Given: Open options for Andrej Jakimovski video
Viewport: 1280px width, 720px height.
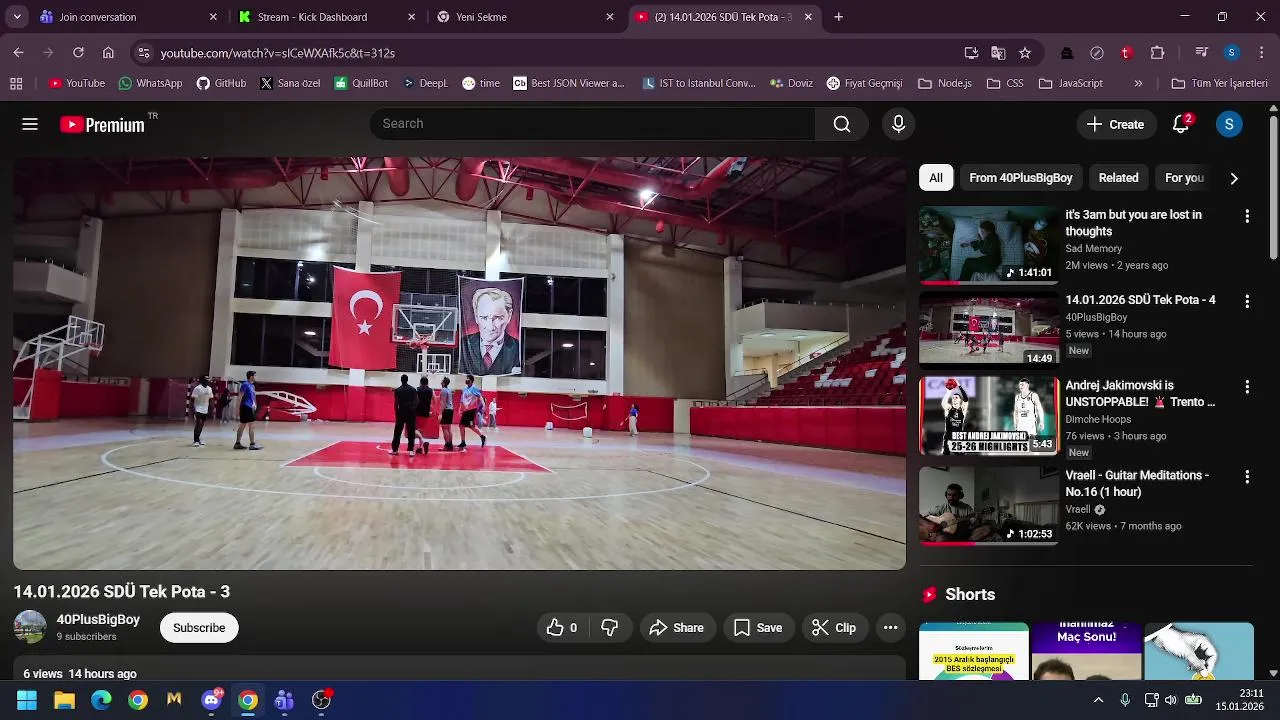Looking at the screenshot, I should tap(1247, 386).
